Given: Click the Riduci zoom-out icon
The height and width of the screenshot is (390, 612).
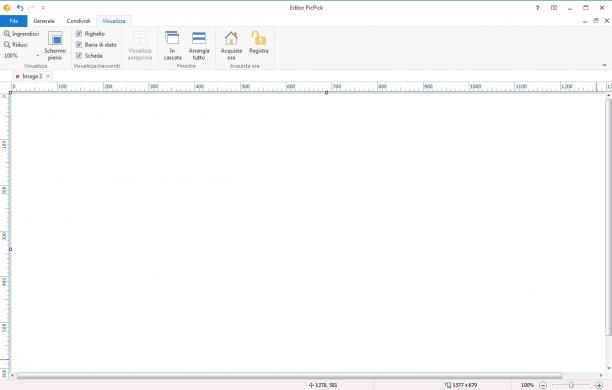Looking at the screenshot, I should coord(7,45).
